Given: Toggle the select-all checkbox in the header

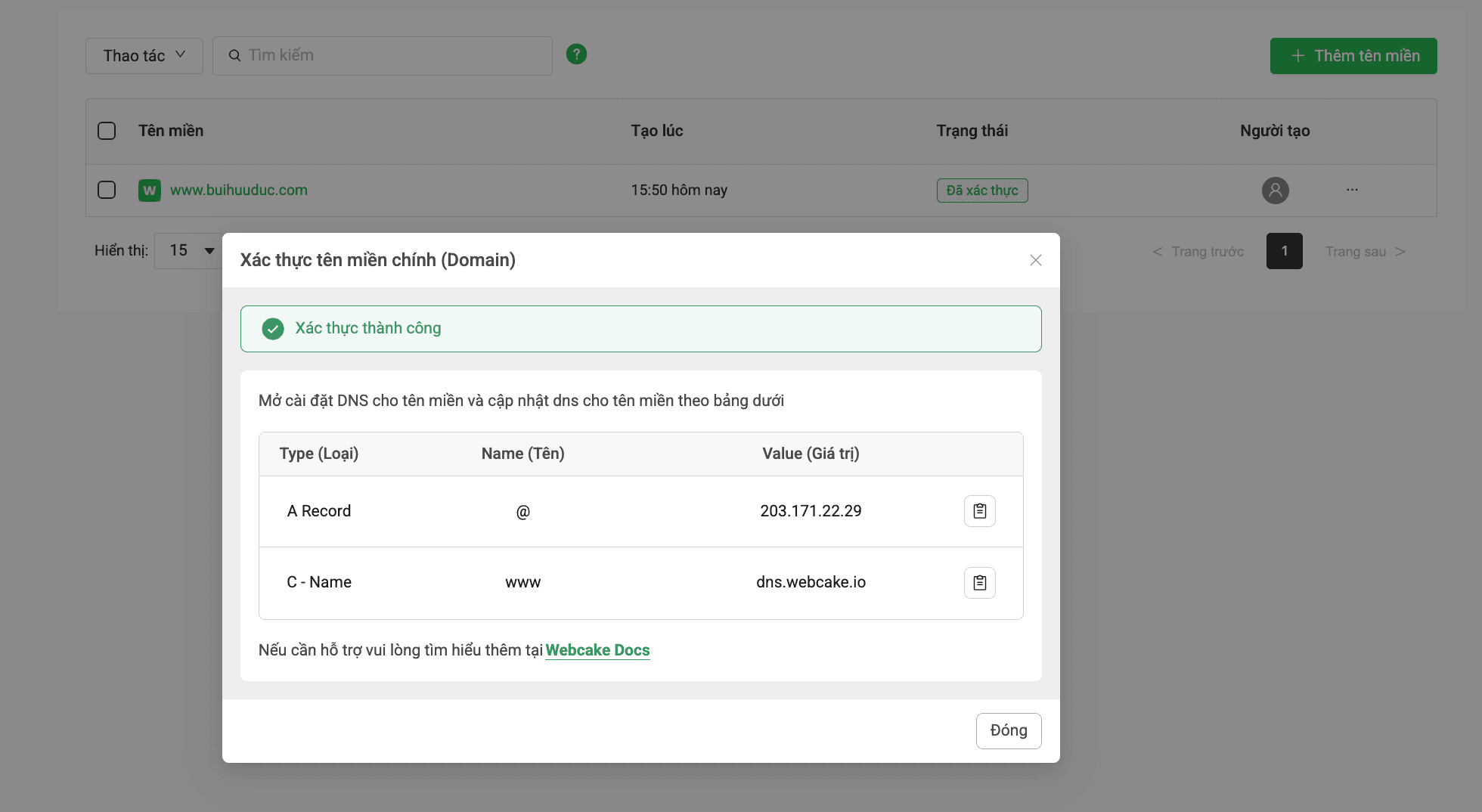Looking at the screenshot, I should [x=107, y=130].
